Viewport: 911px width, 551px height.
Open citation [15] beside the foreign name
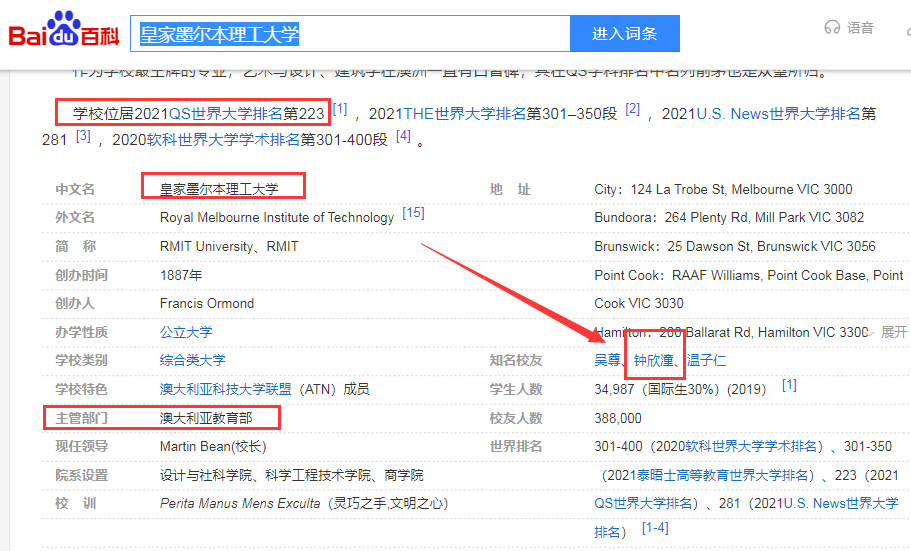(414, 213)
